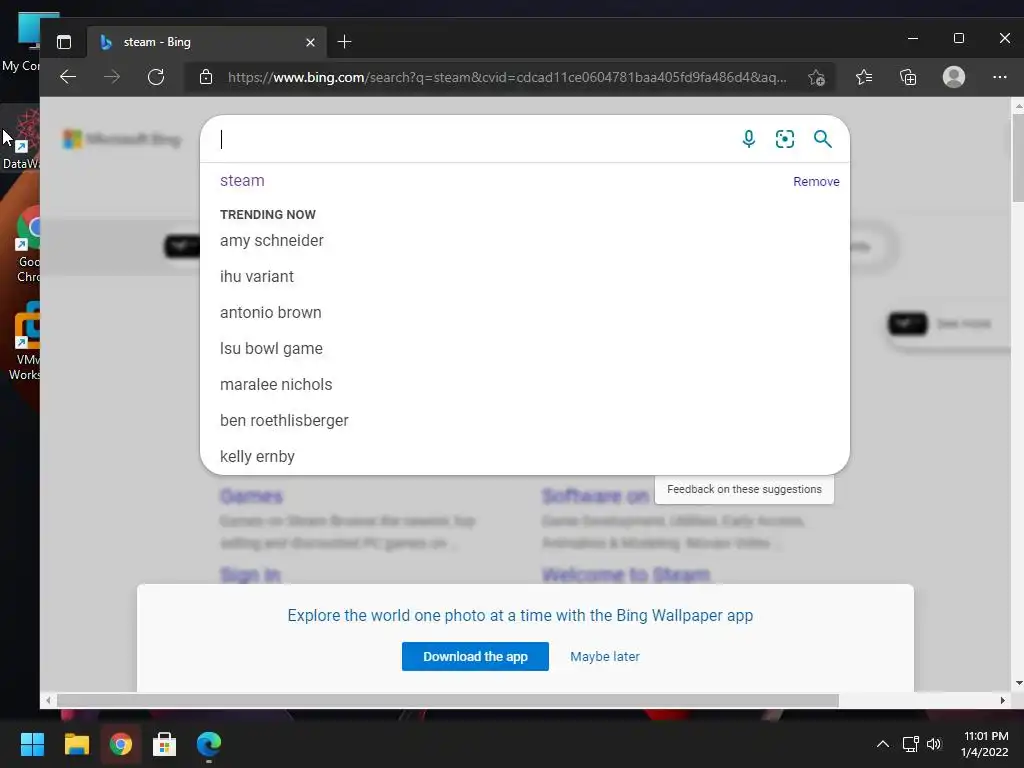Image resolution: width=1024 pixels, height=768 pixels.
Task: Open Google Chrome from the taskbar
Action: (x=120, y=744)
